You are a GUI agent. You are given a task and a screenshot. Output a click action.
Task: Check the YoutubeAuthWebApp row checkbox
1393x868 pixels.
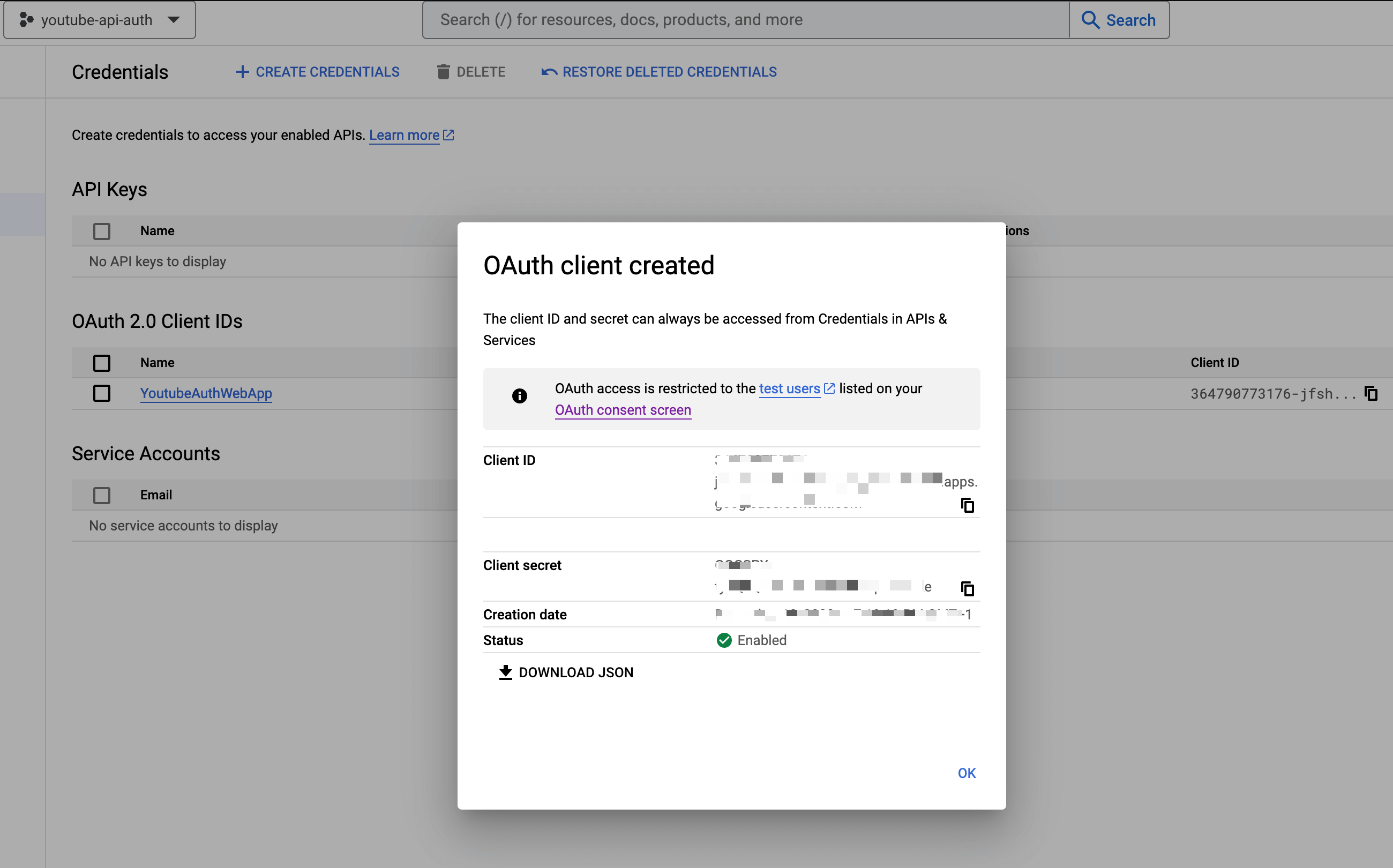(102, 393)
